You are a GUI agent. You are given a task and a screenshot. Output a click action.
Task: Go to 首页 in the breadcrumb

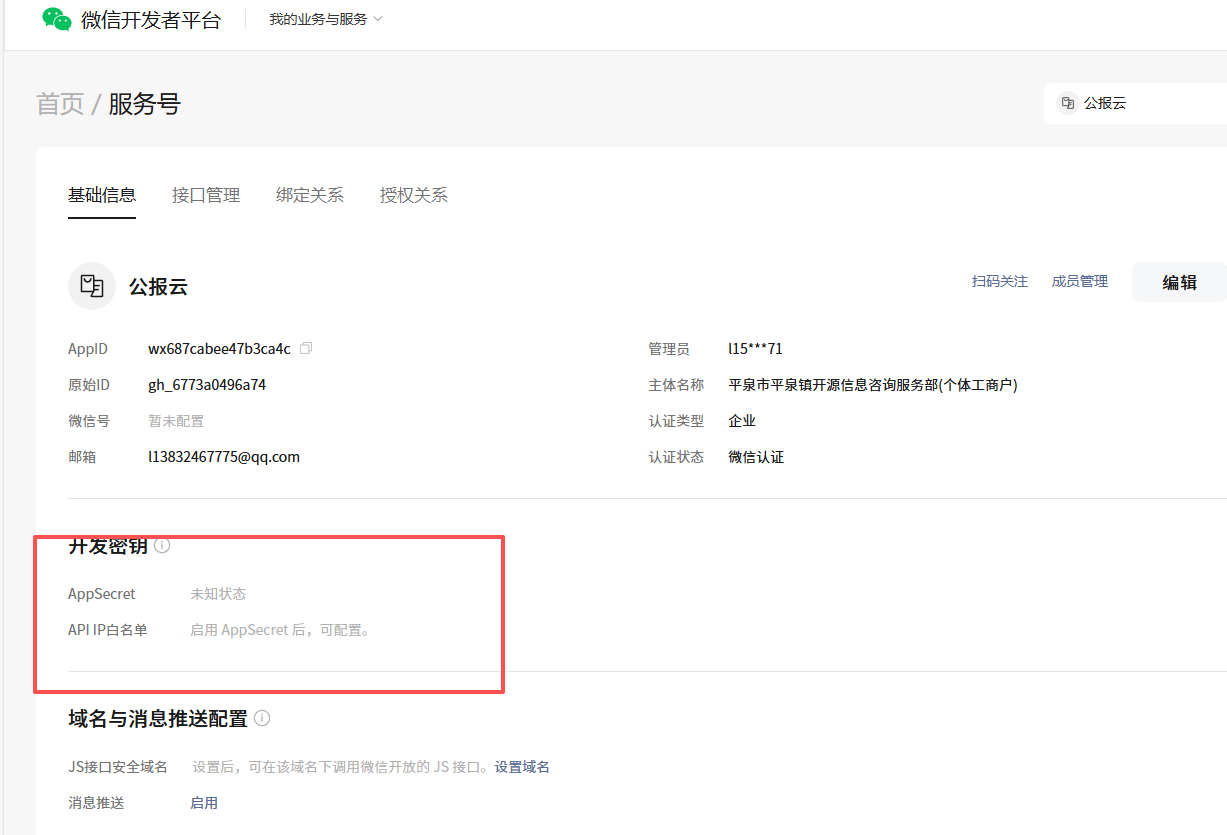click(60, 104)
